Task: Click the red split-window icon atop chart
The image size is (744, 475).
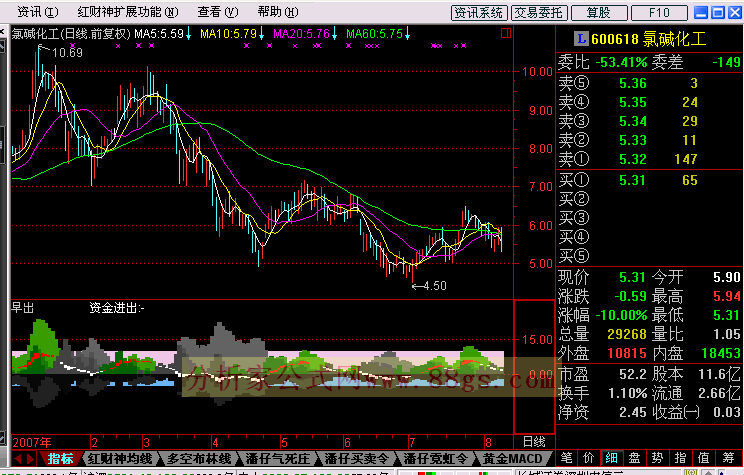Action: pyautogui.click(x=506, y=33)
